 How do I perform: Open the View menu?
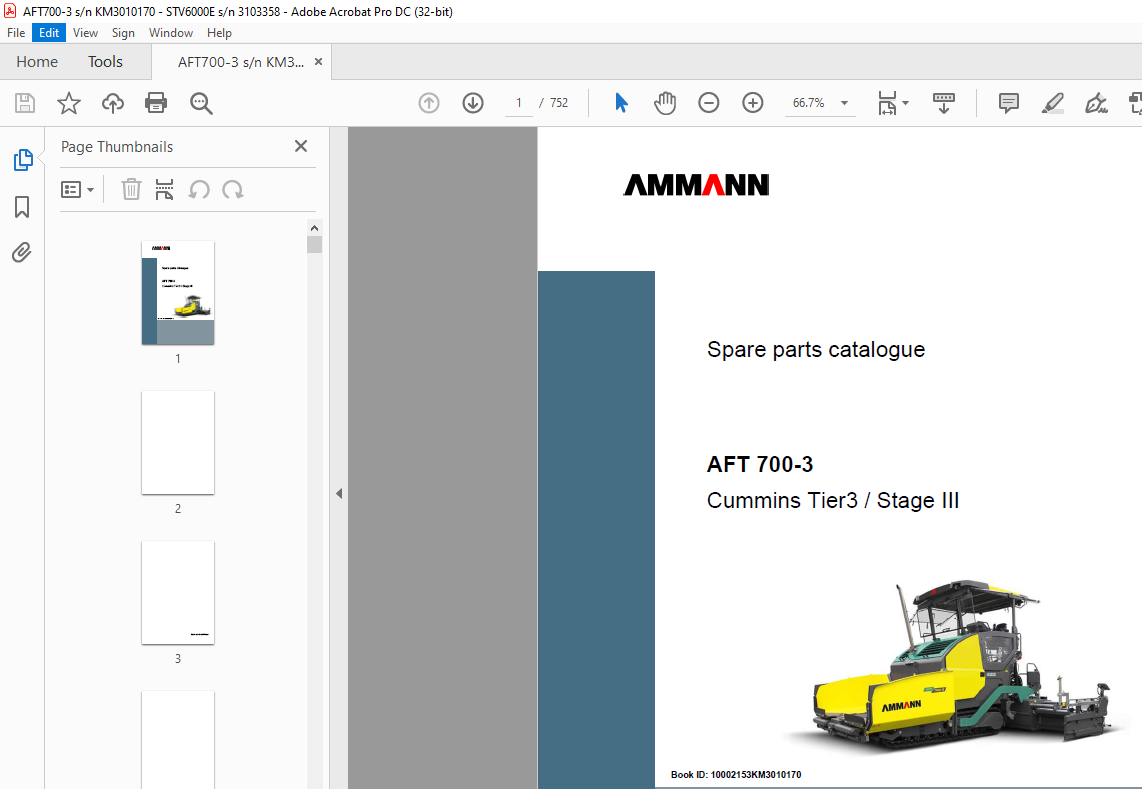(85, 33)
